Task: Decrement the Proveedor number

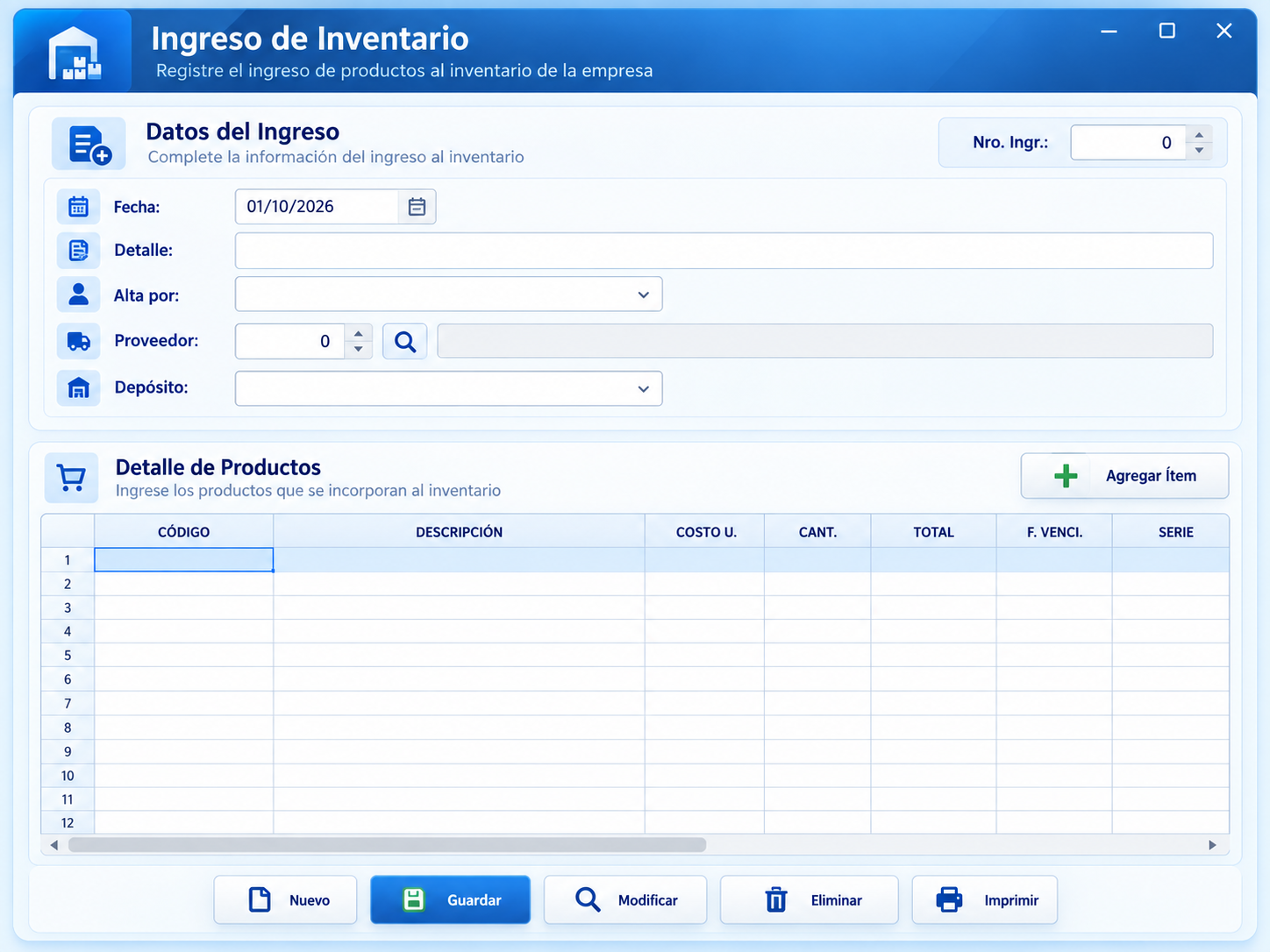Action: (358, 350)
